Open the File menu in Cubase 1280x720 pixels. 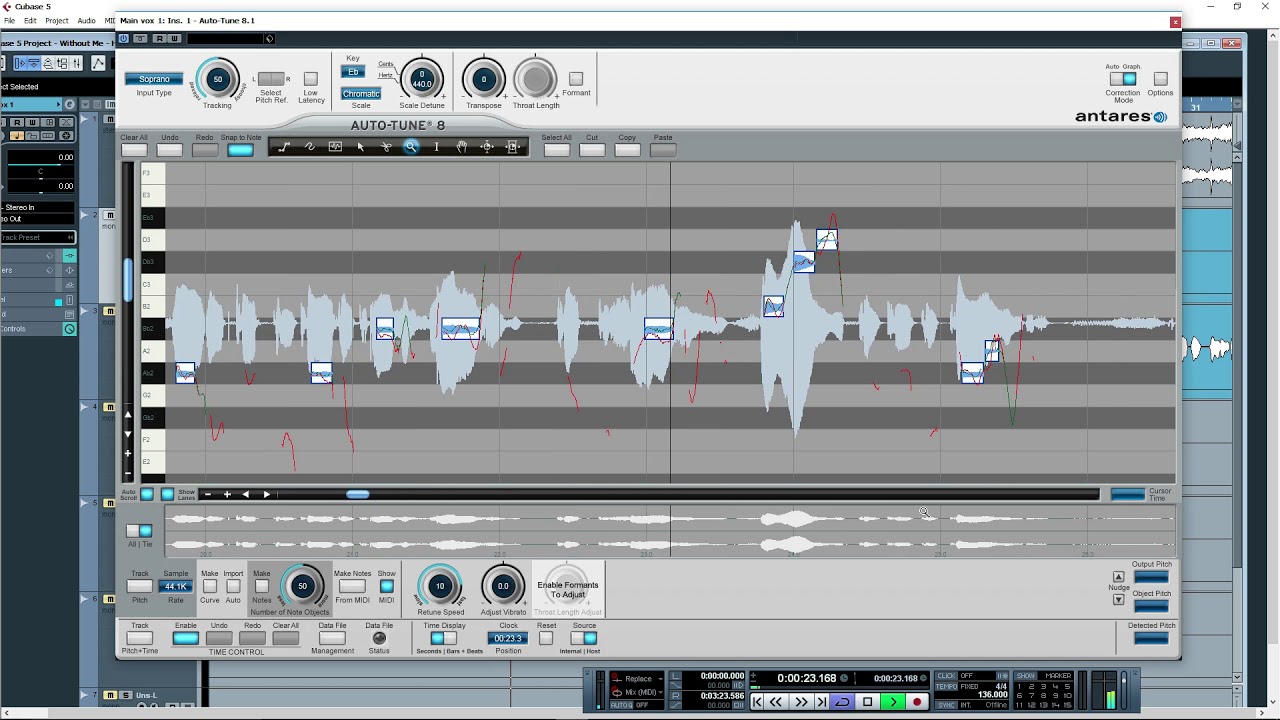(x=9, y=20)
